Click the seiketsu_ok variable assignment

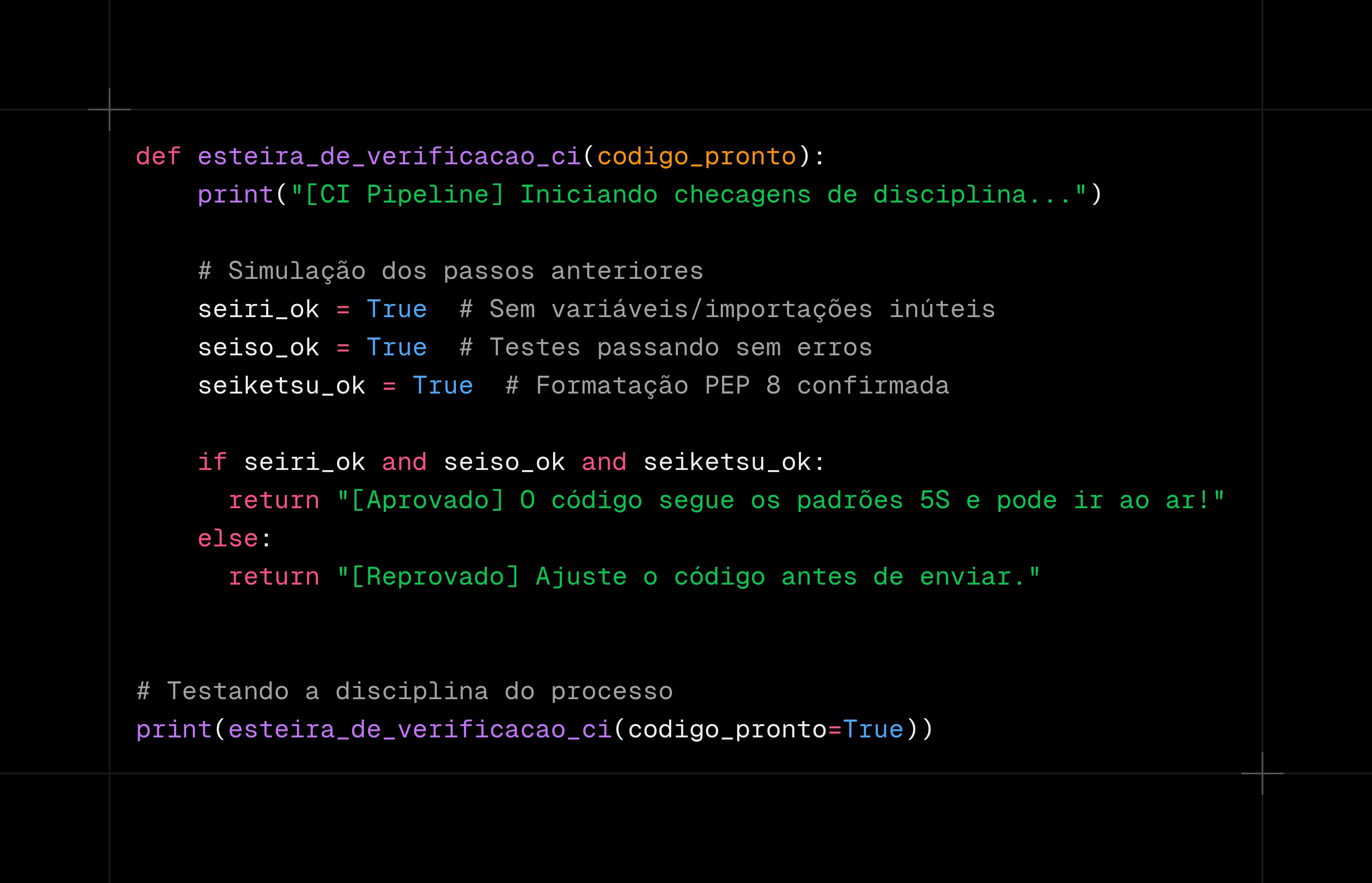pos(335,386)
